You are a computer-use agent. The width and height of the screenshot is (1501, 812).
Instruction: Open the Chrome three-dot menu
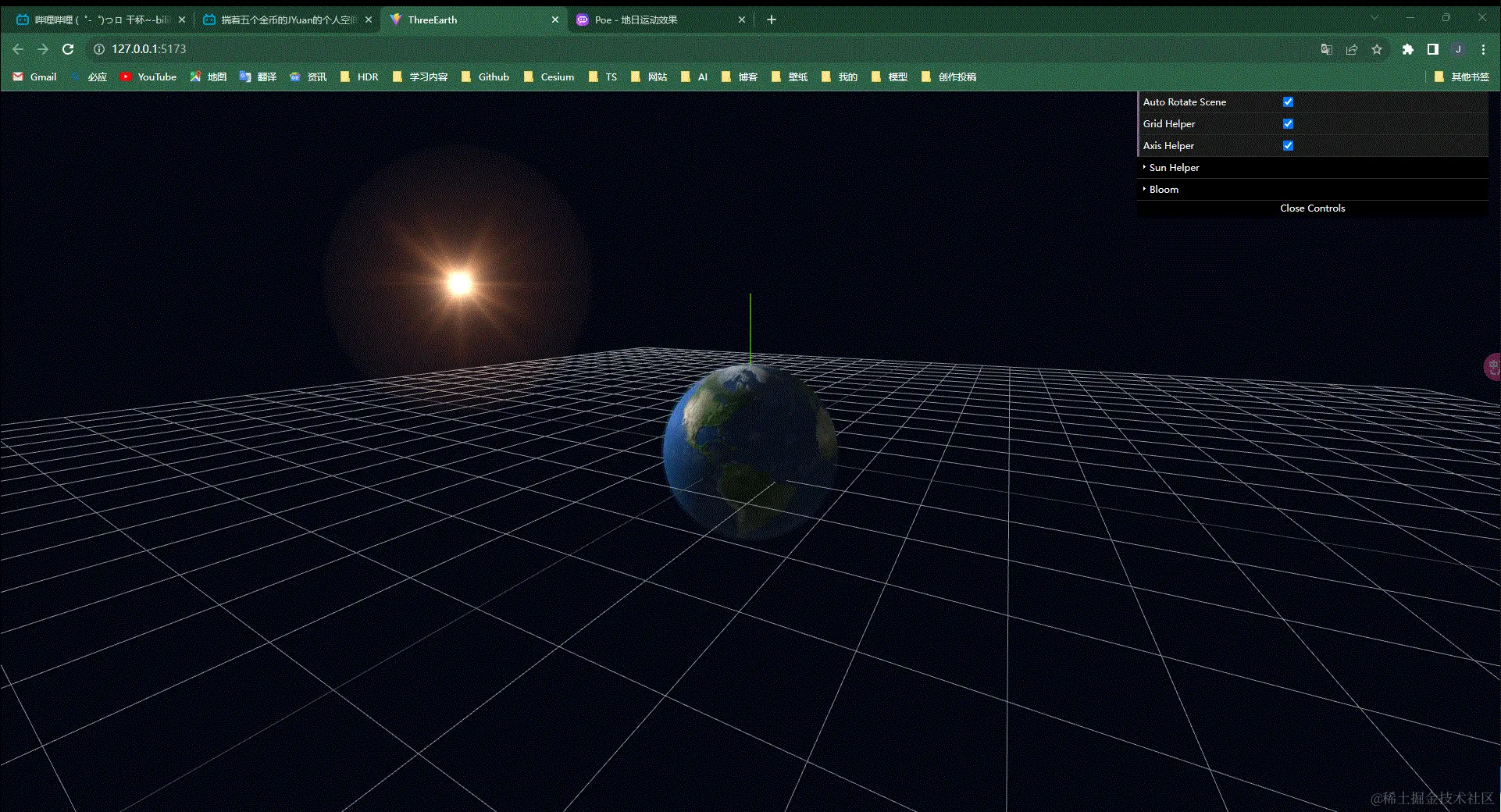coord(1483,49)
